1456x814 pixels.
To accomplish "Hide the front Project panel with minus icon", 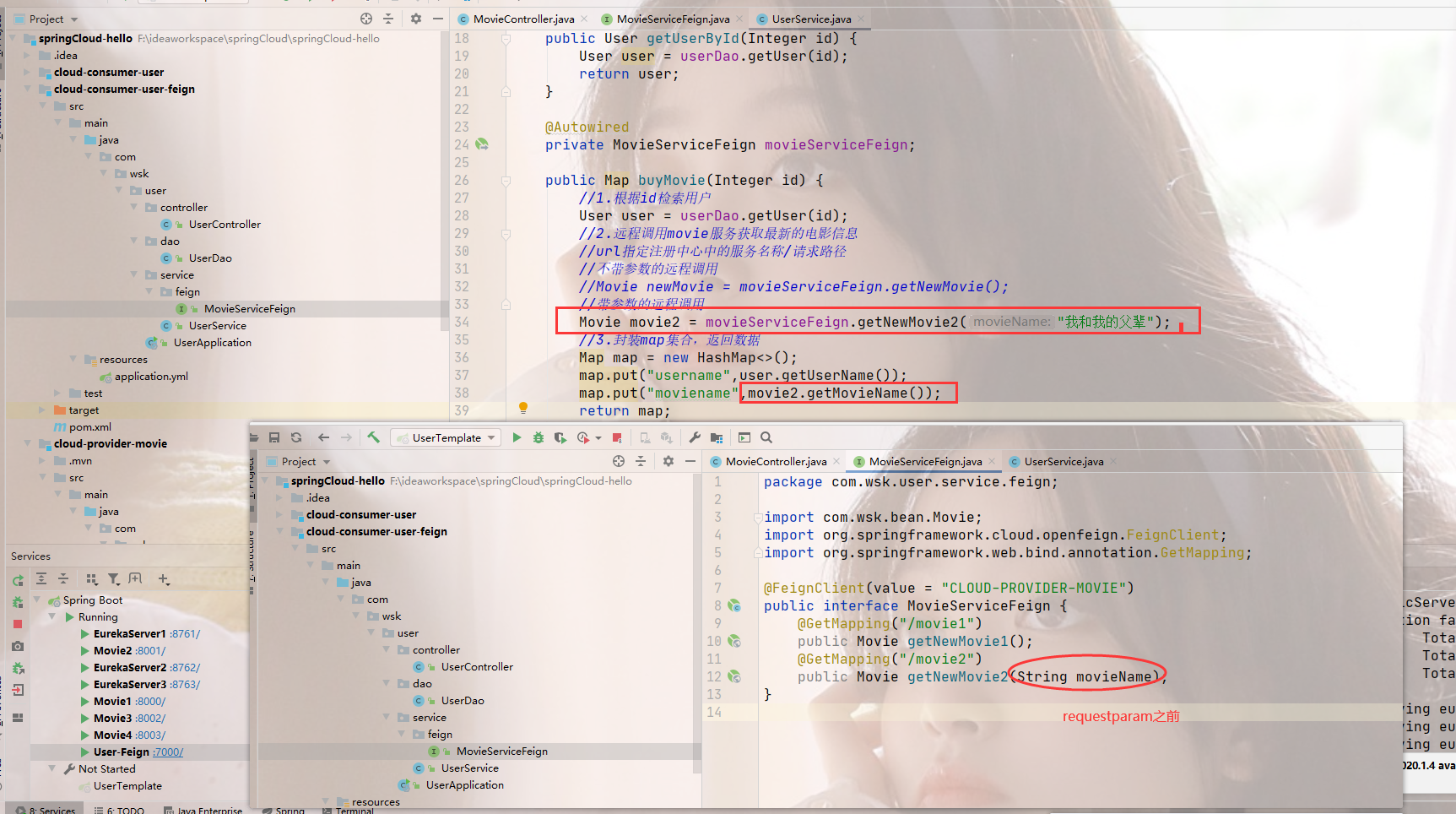I will point(690,461).
